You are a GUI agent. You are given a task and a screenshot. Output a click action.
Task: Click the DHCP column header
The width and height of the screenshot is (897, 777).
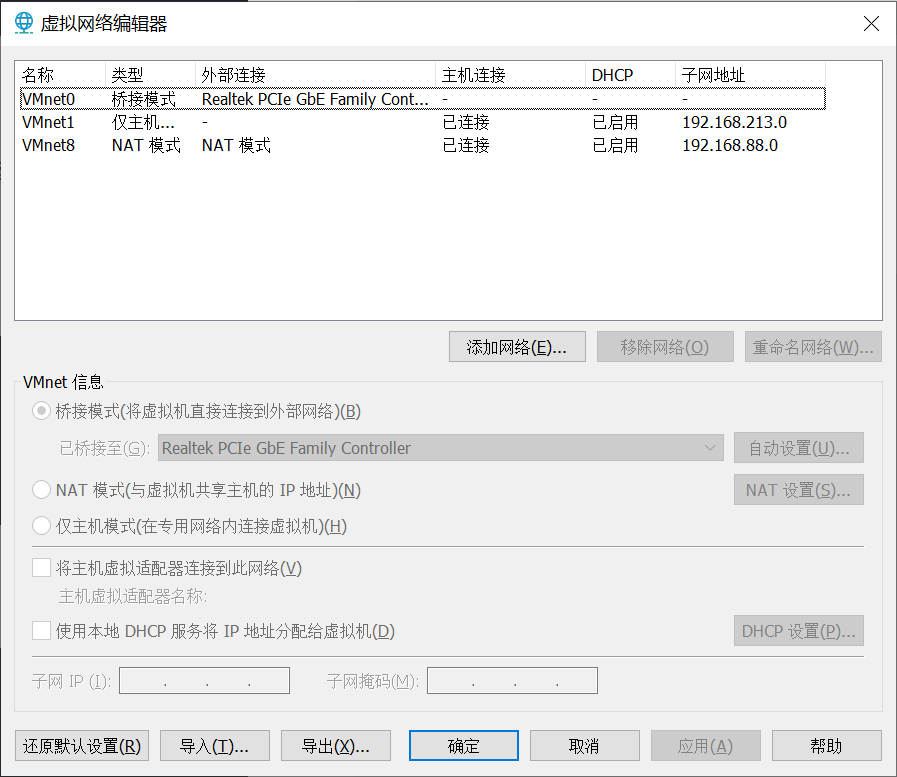point(630,75)
